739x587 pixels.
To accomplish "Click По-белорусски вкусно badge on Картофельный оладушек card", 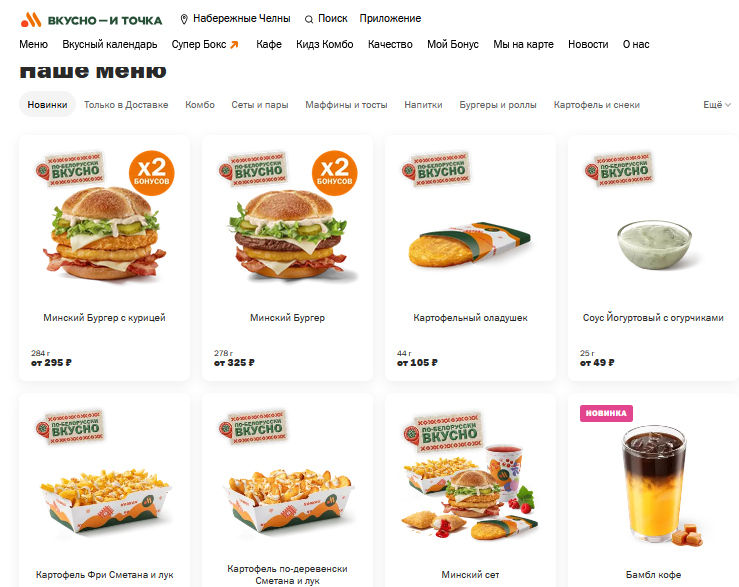I will tap(436, 169).
